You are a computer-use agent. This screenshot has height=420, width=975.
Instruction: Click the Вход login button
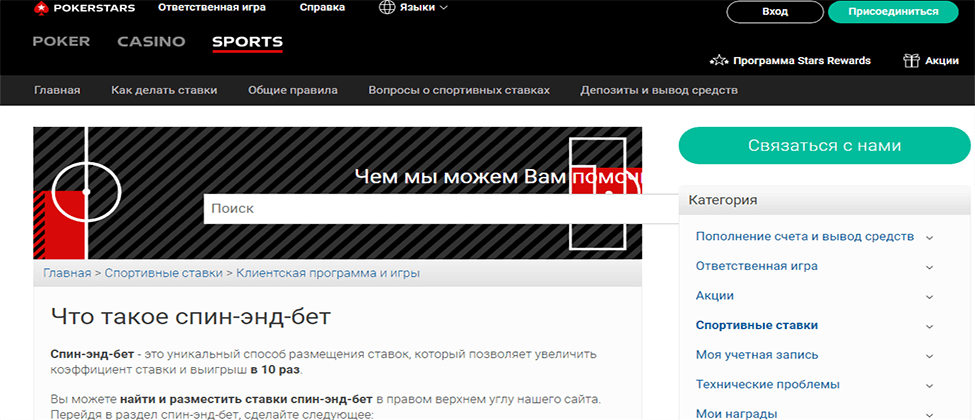click(x=775, y=12)
